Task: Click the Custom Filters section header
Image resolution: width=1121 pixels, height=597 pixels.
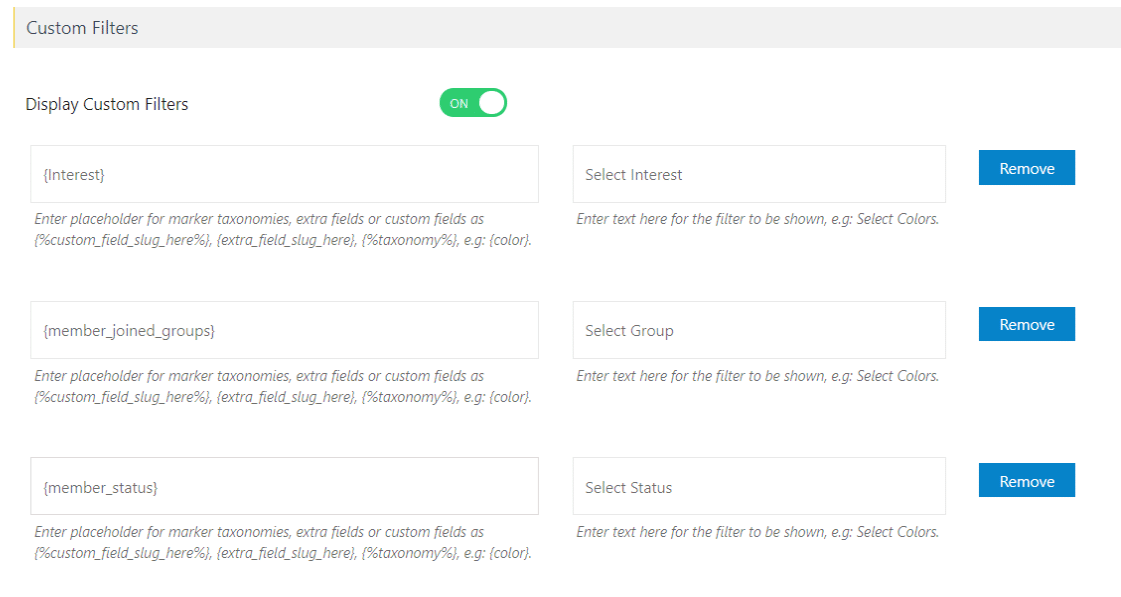Action: tap(82, 28)
